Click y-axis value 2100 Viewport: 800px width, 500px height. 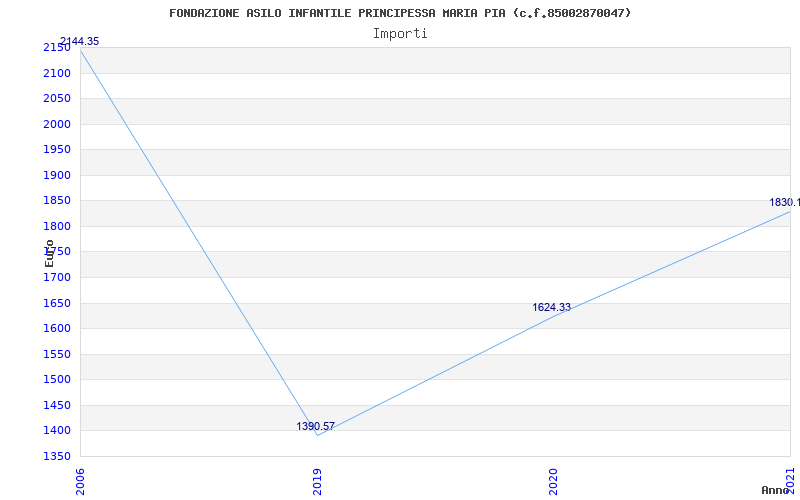[57, 73]
